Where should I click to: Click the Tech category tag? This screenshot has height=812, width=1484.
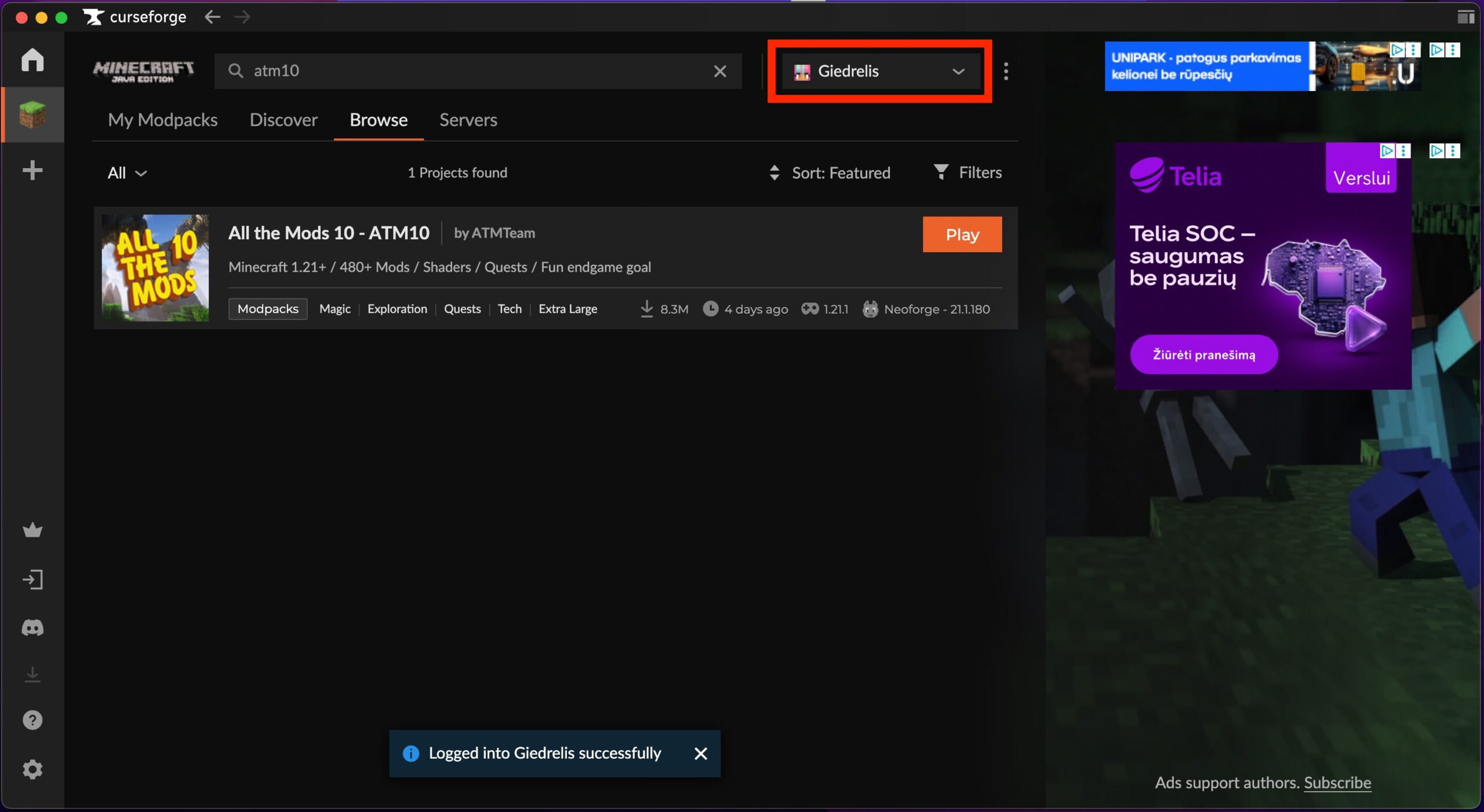point(510,308)
